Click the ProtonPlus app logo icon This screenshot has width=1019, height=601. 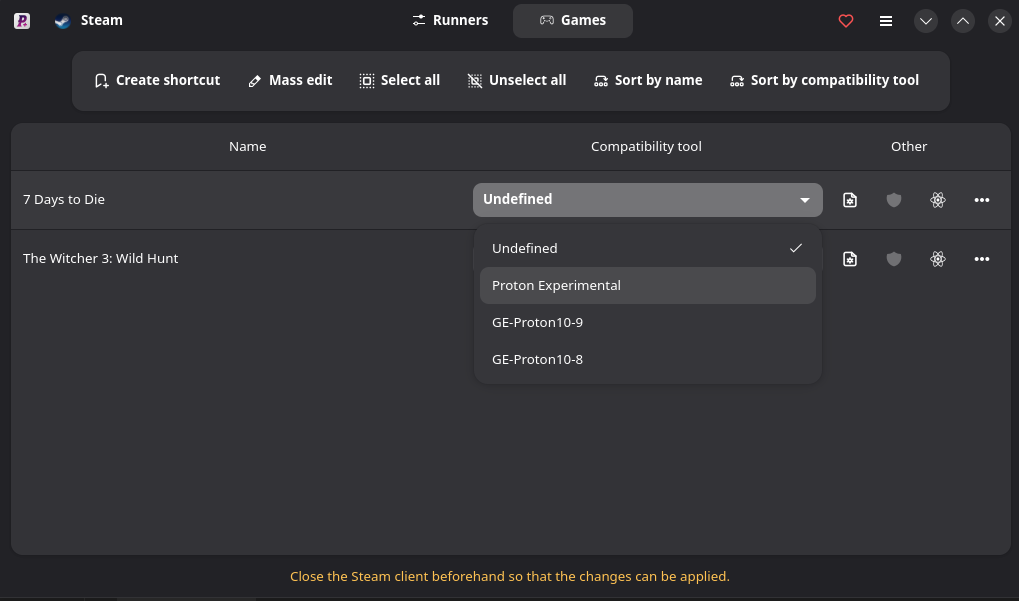click(x=22, y=21)
